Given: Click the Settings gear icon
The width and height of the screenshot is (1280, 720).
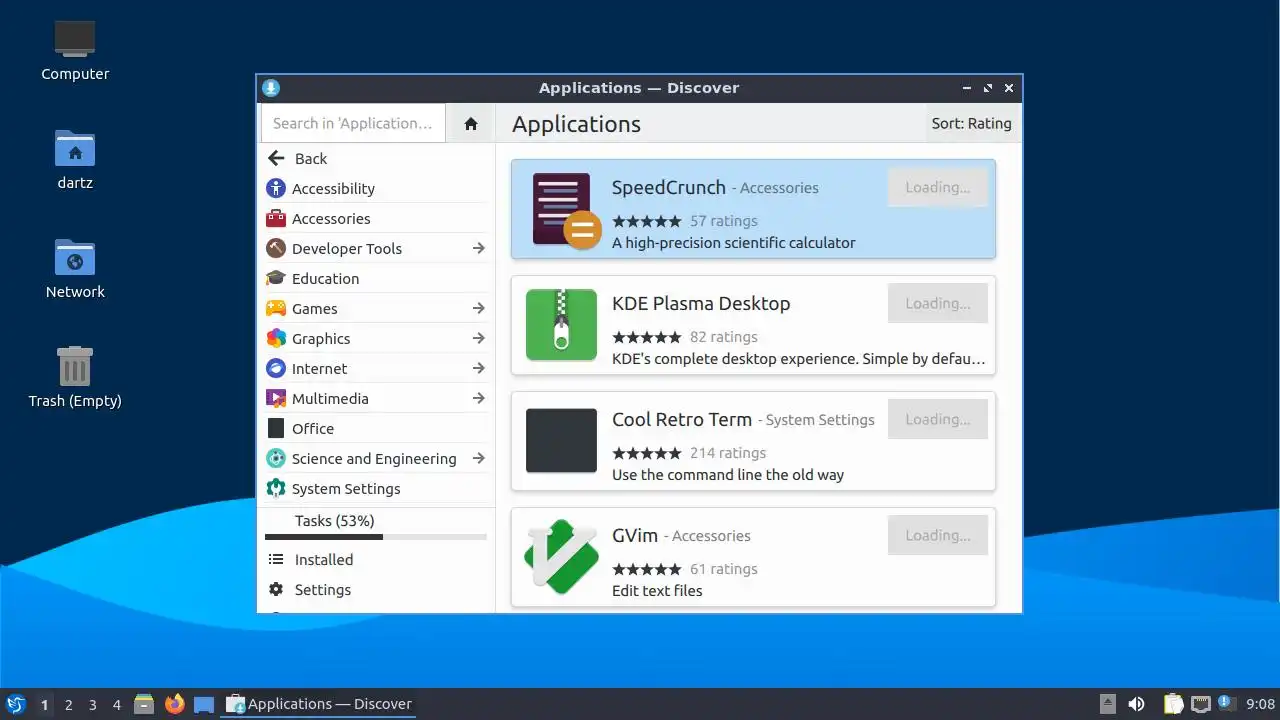Looking at the screenshot, I should pos(276,589).
